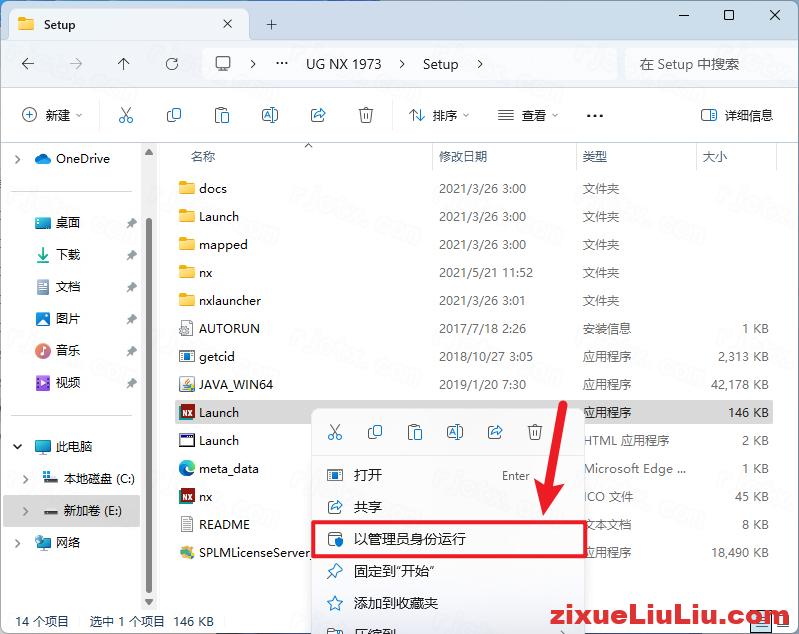The image size is (799, 634).
Task: Expand the 本地磁盘 (C:) node
Action: [25, 479]
